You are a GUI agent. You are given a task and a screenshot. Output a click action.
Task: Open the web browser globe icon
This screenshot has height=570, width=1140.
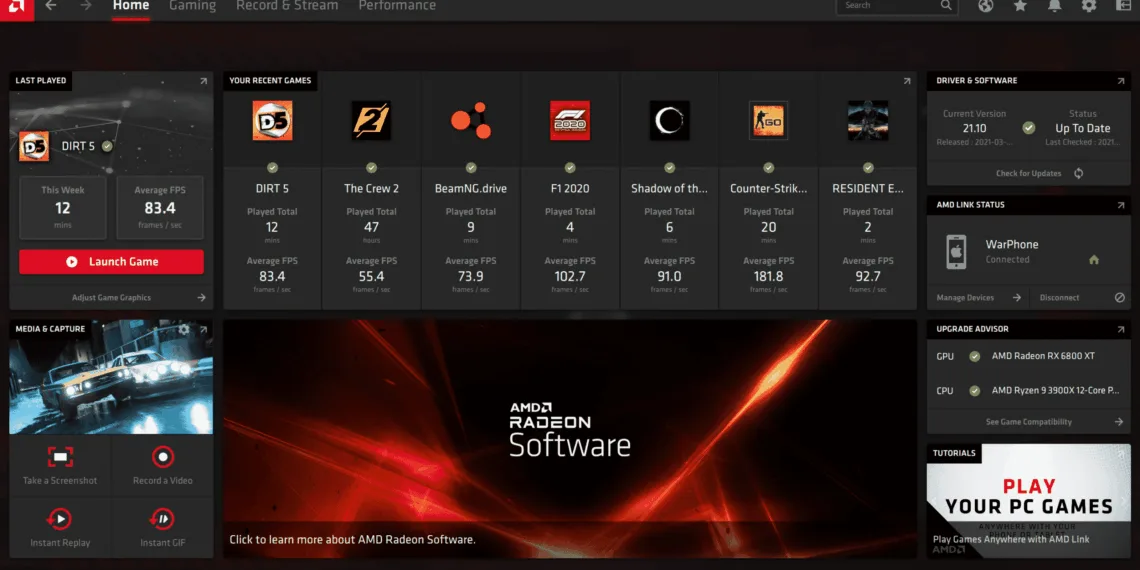(x=985, y=6)
